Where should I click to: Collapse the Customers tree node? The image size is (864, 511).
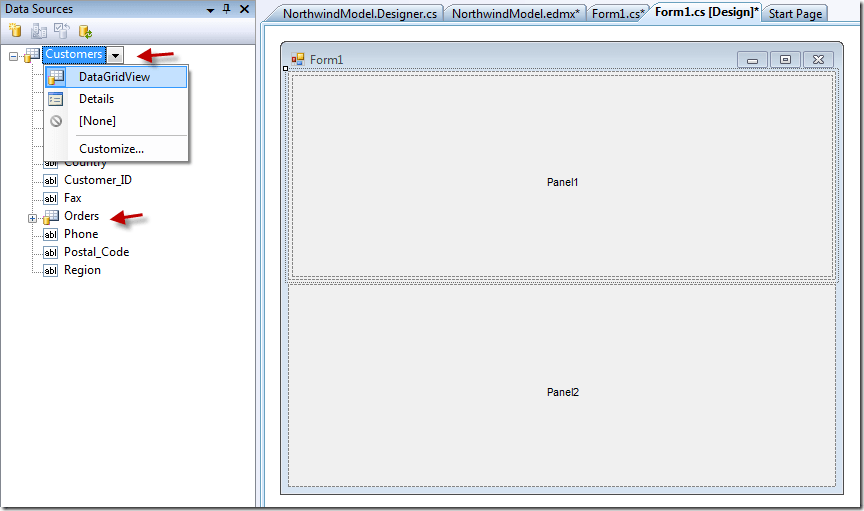[14, 56]
